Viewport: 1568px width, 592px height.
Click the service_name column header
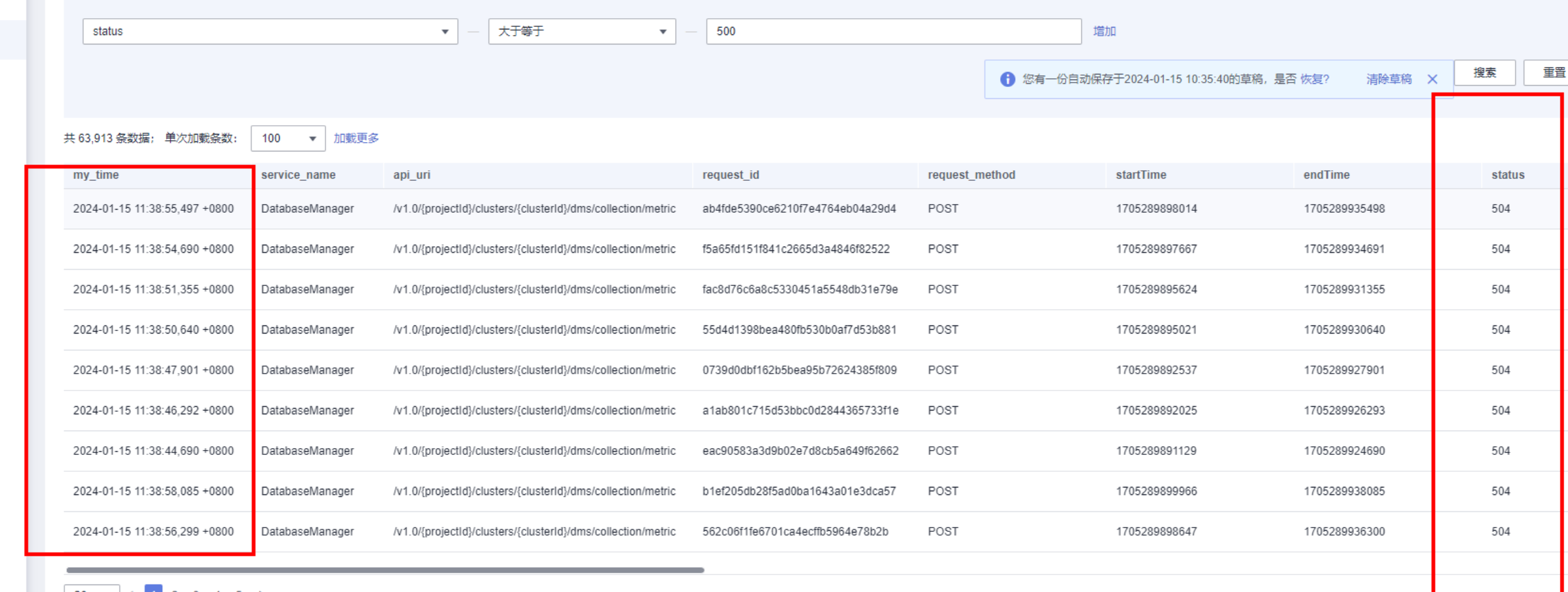[x=298, y=175]
